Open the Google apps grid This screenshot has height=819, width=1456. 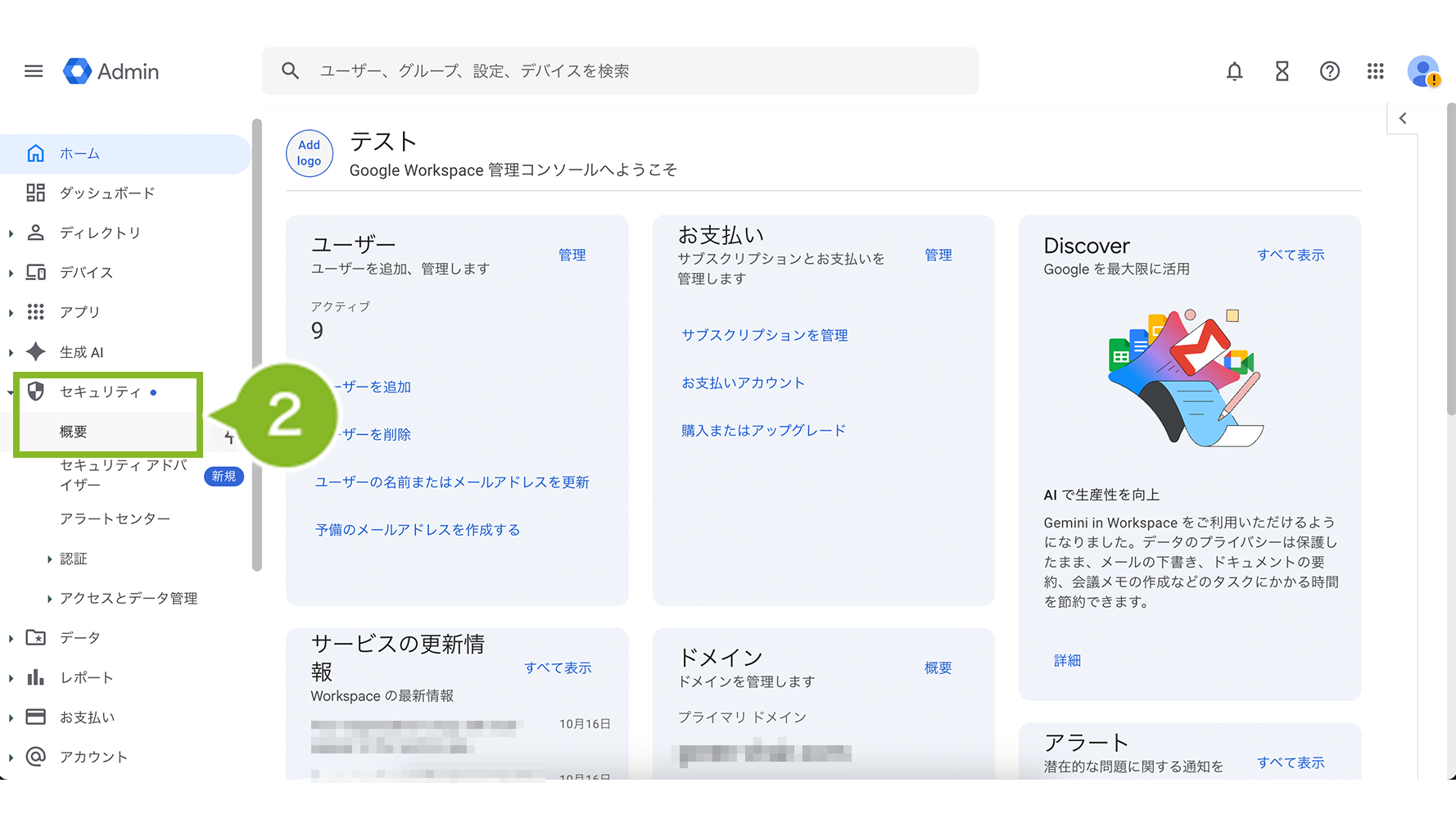point(1376,71)
